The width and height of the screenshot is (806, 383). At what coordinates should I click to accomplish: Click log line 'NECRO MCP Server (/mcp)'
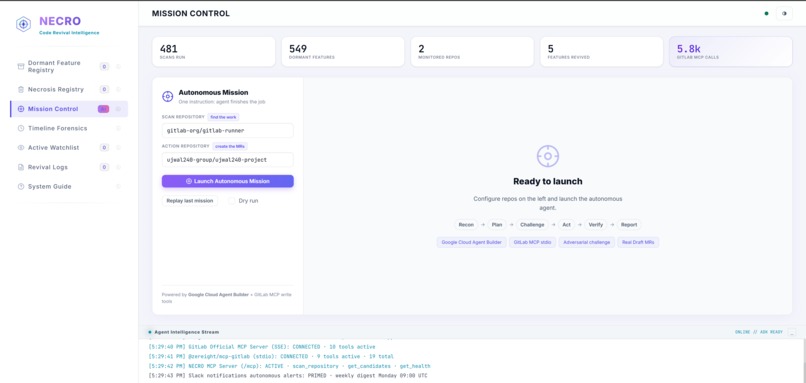(x=289, y=366)
